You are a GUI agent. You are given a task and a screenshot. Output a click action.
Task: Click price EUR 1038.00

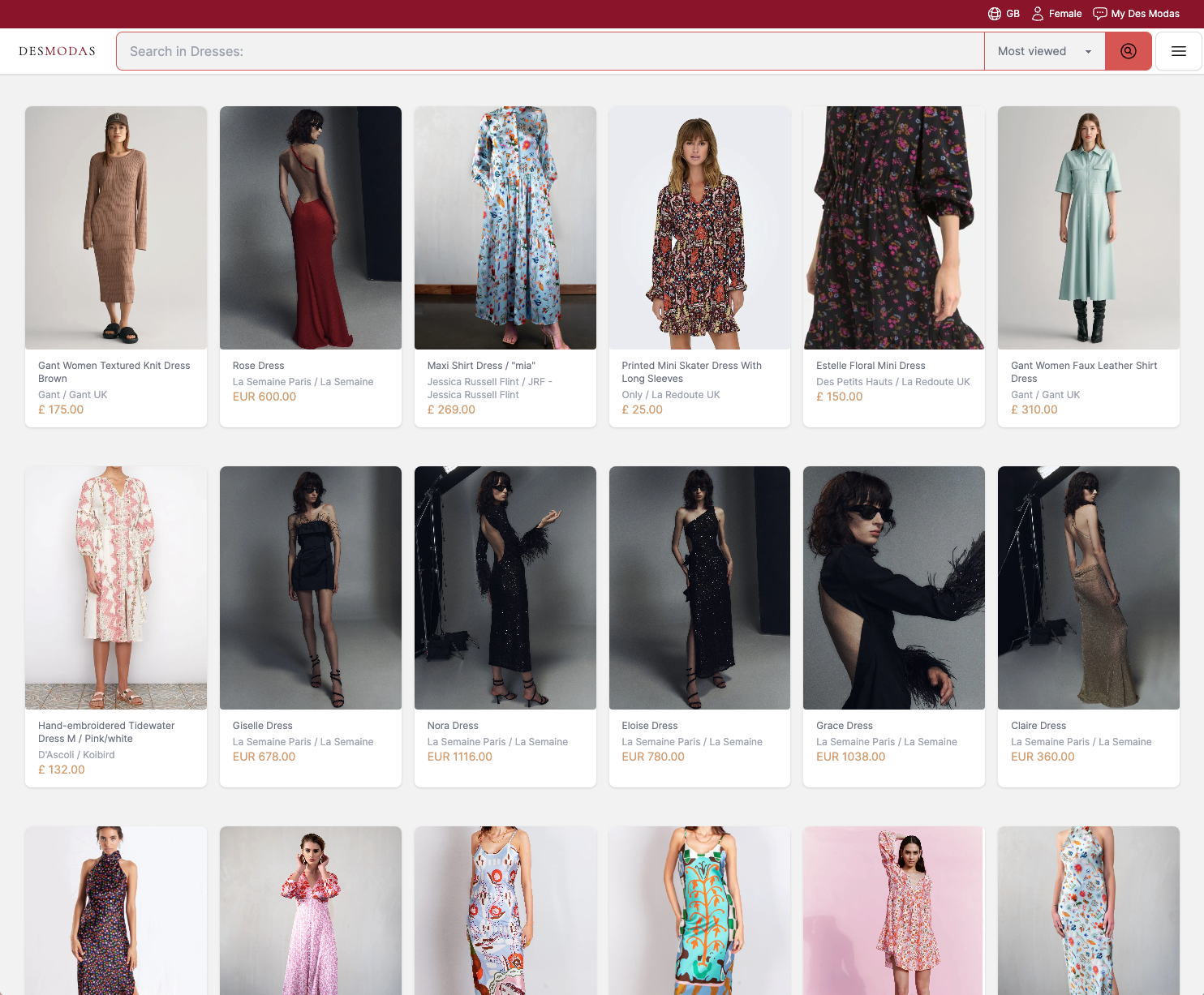(851, 757)
